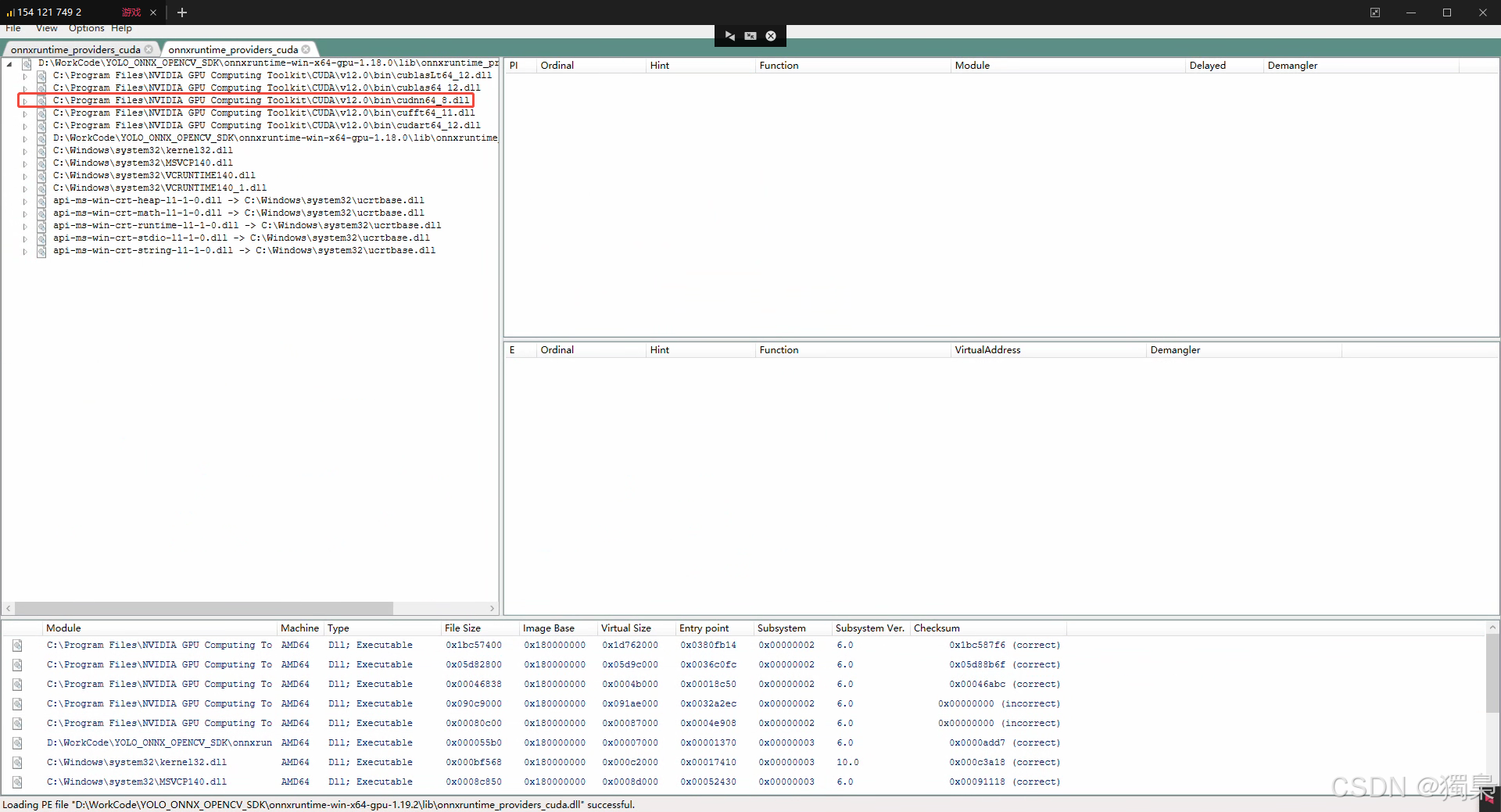Collapse the root onnxruntime_providers module node

pyautogui.click(x=9, y=63)
